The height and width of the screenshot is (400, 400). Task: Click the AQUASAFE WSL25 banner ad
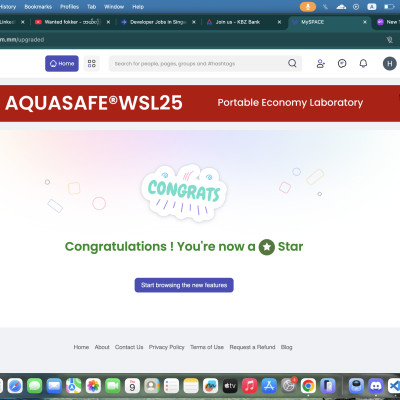200,103
